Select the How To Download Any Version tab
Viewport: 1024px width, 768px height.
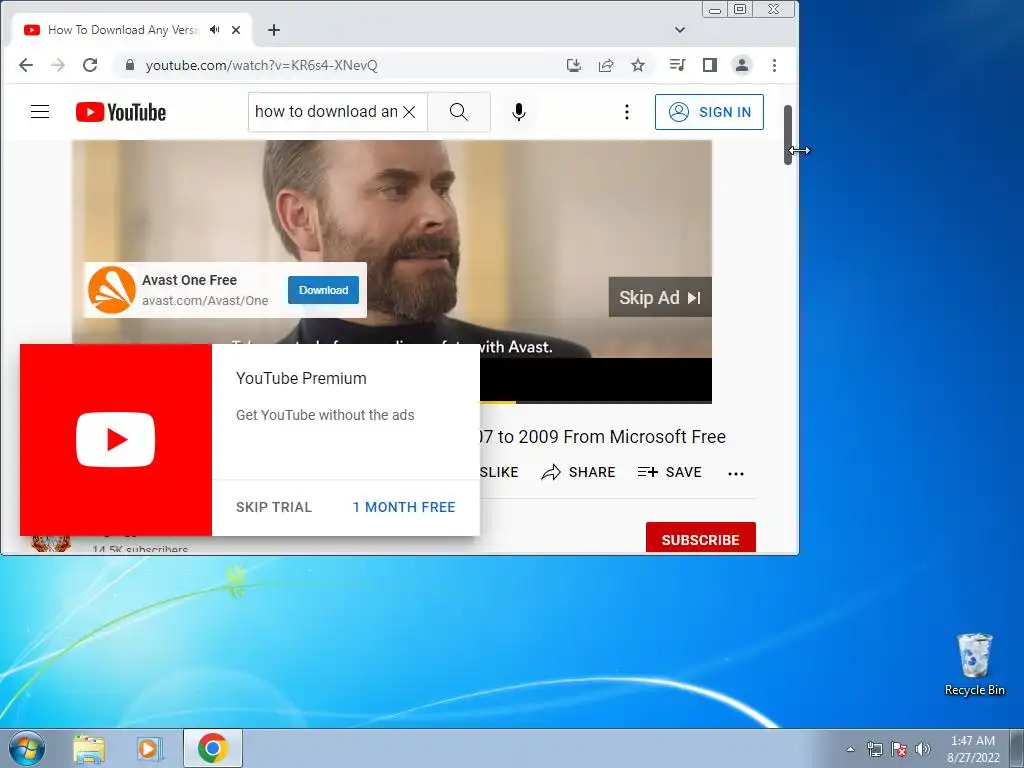click(124, 30)
